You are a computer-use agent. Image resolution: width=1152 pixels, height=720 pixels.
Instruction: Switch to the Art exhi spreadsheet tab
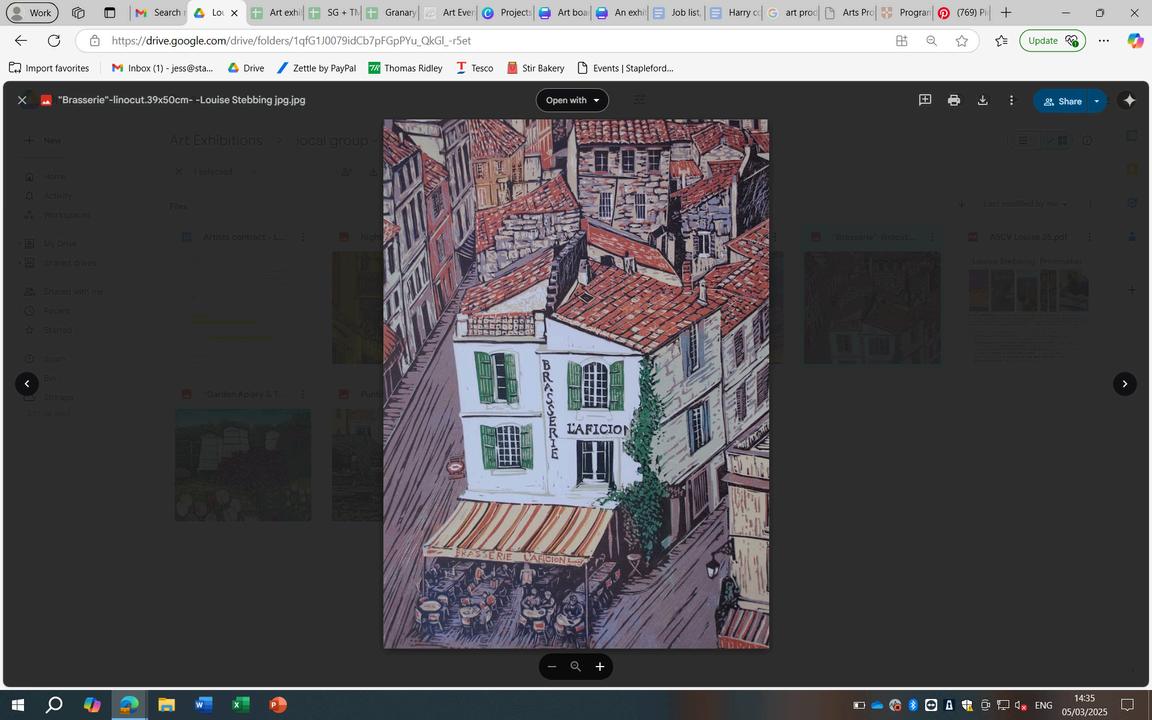[x=276, y=12]
